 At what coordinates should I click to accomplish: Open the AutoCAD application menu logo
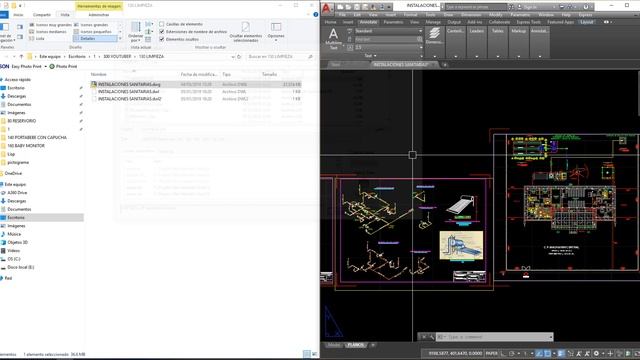[327, 8]
